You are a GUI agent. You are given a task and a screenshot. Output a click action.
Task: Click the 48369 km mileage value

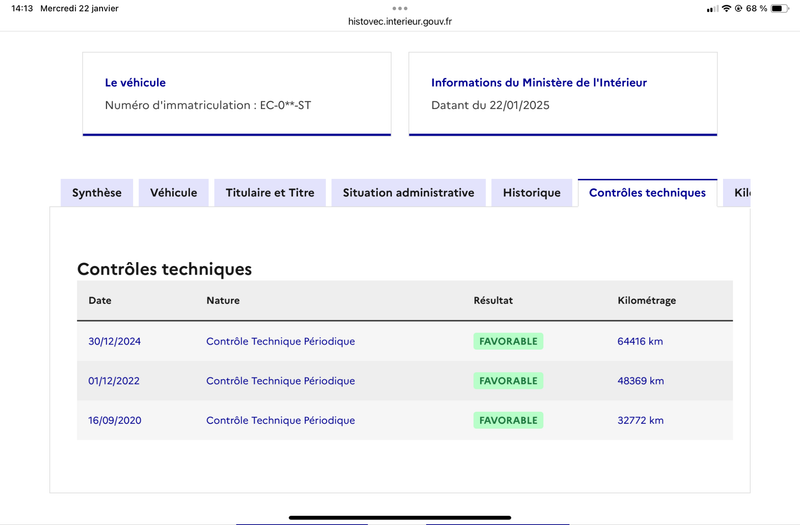tap(641, 381)
